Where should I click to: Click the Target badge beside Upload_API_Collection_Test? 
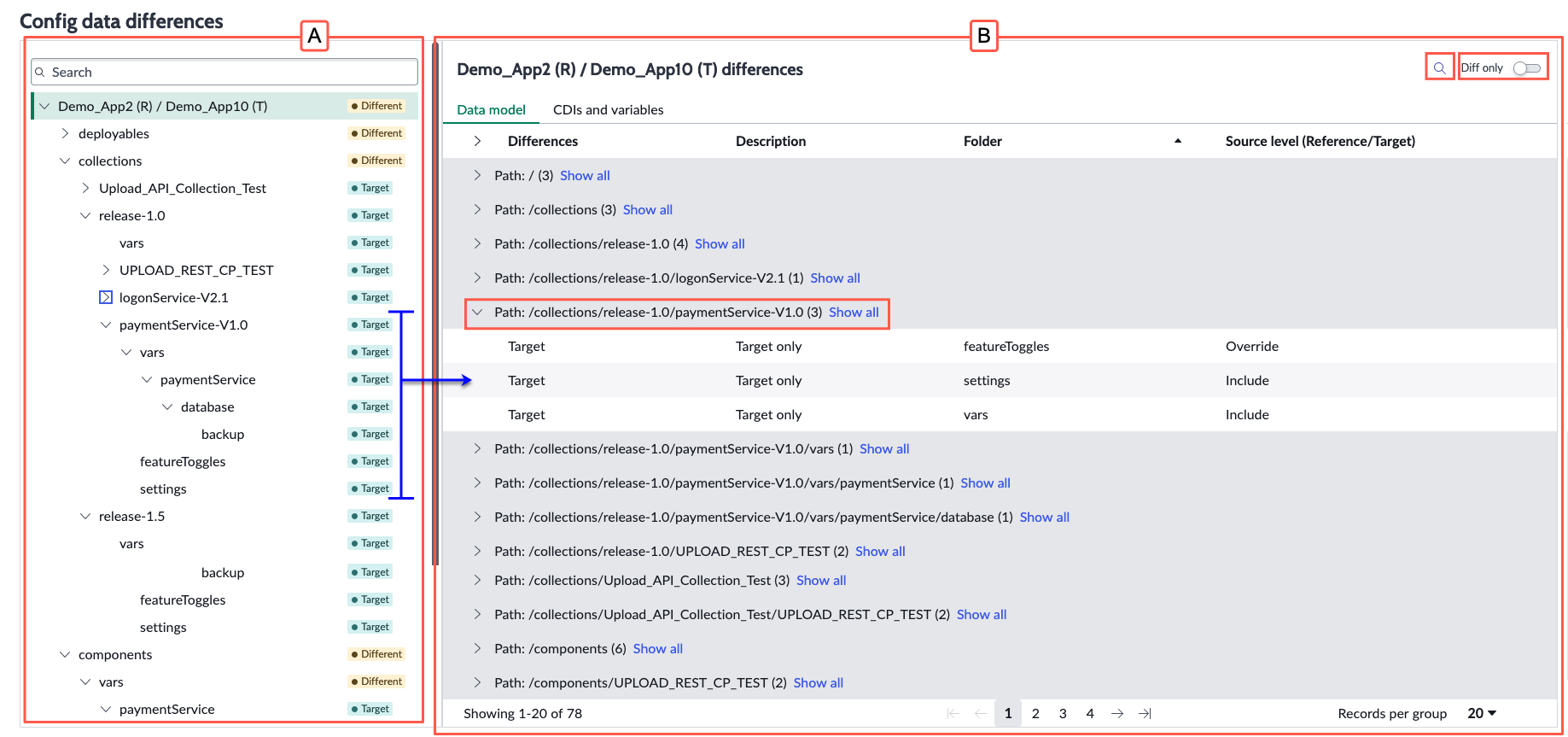pyautogui.click(x=370, y=188)
